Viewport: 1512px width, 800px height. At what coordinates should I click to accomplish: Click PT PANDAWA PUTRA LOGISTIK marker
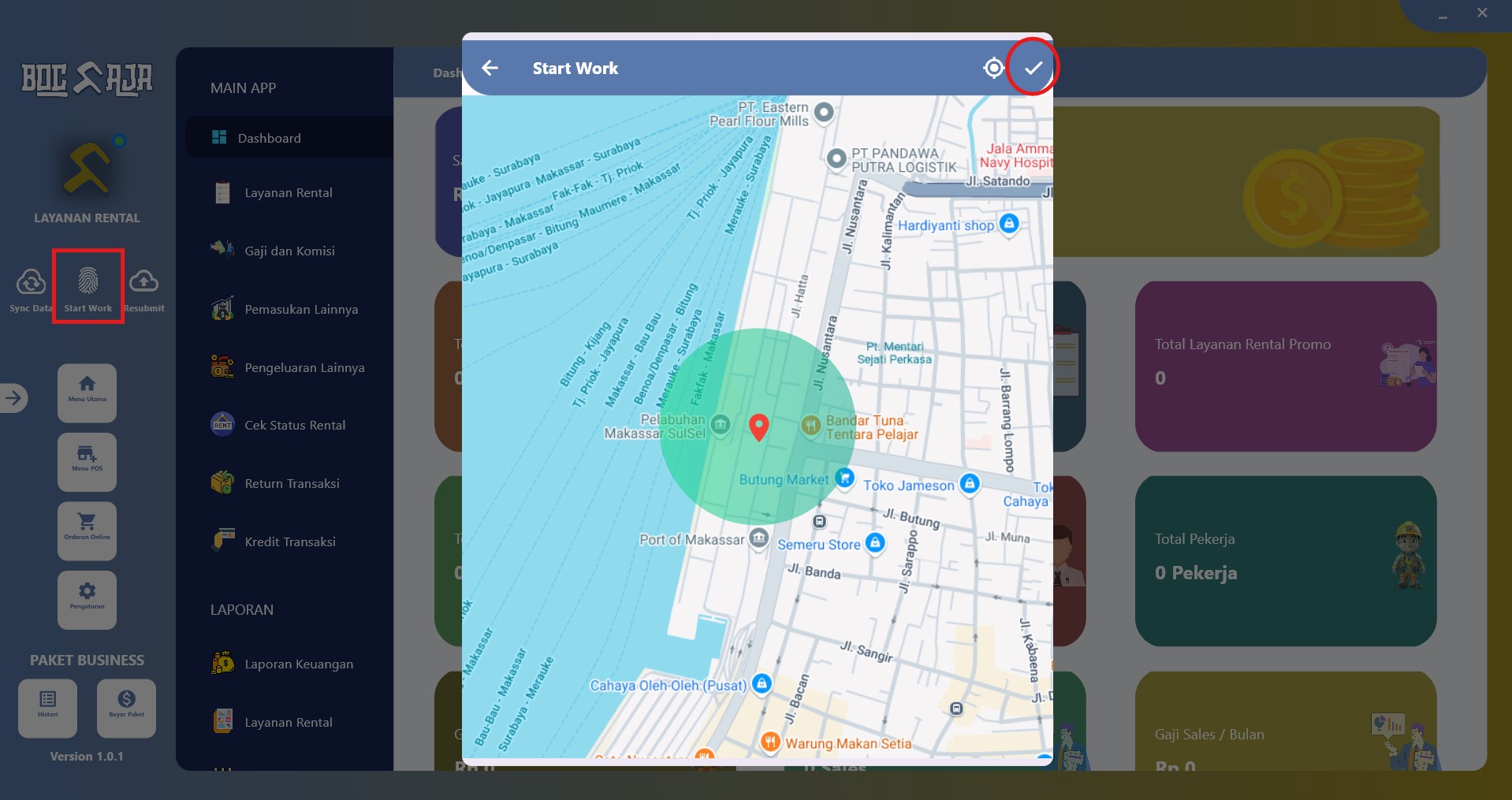[x=836, y=158]
